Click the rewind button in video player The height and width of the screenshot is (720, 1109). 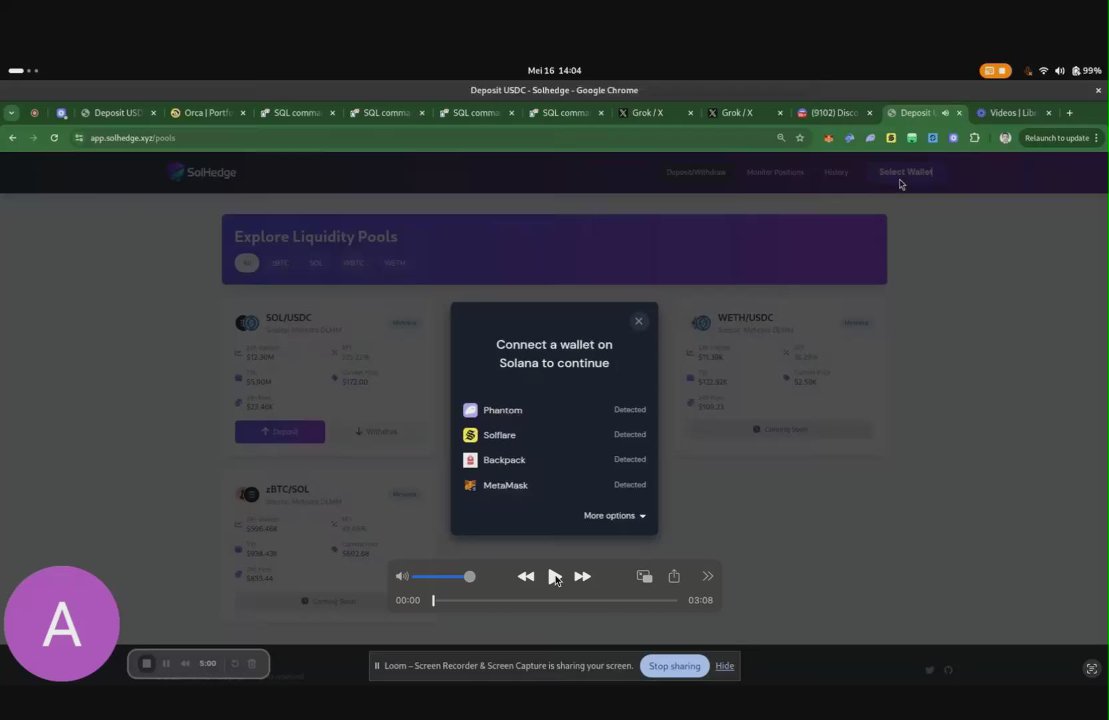point(526,576)
